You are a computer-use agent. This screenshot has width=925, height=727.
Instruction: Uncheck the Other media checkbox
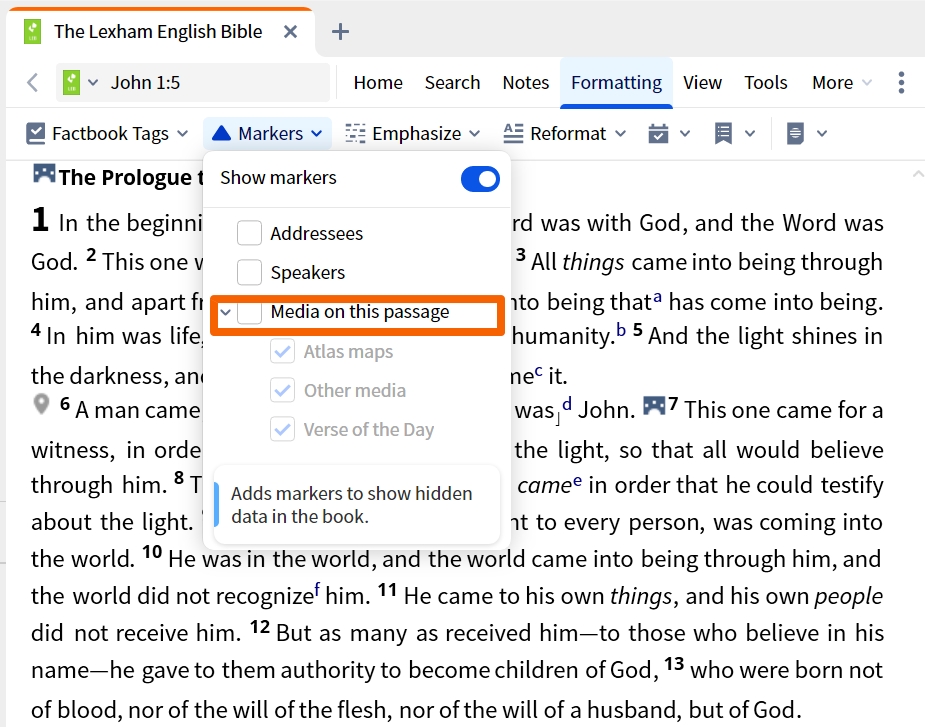[x=283, y=390]
